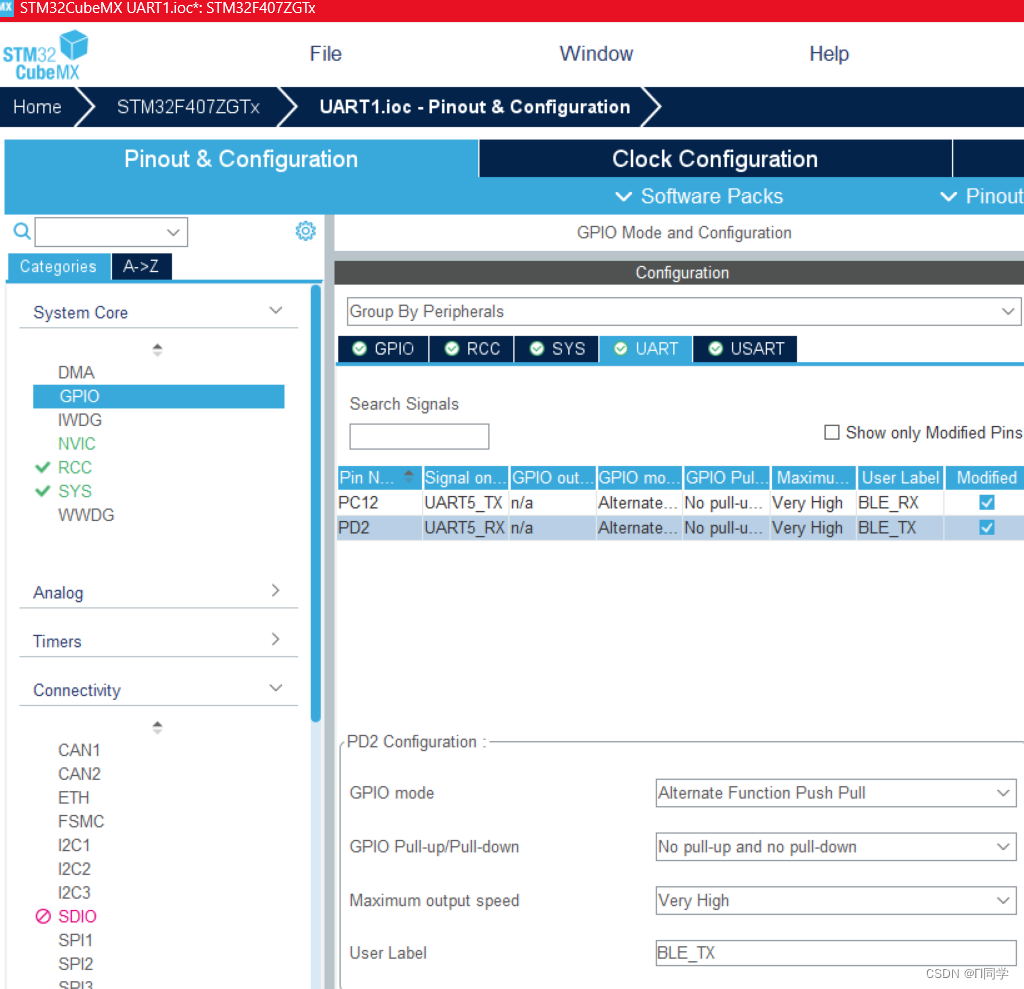Screen dimensions: 1024x989
Task: Select I2C1 under Connectivity
Action: click(74, 845)
